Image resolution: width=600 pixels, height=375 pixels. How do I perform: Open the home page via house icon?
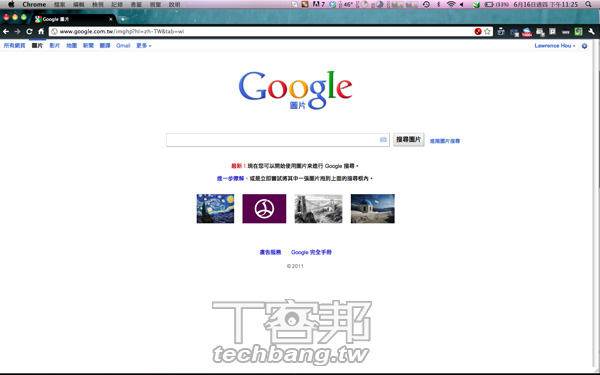[41, 31]
